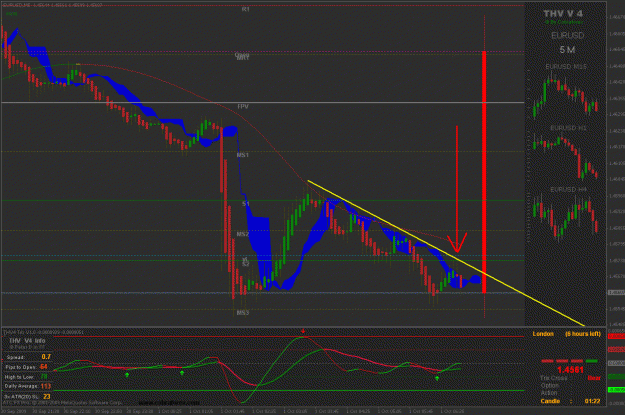Click the EURUSD,M5 chart header text
The image size is (625, 415).
(52, 5)
